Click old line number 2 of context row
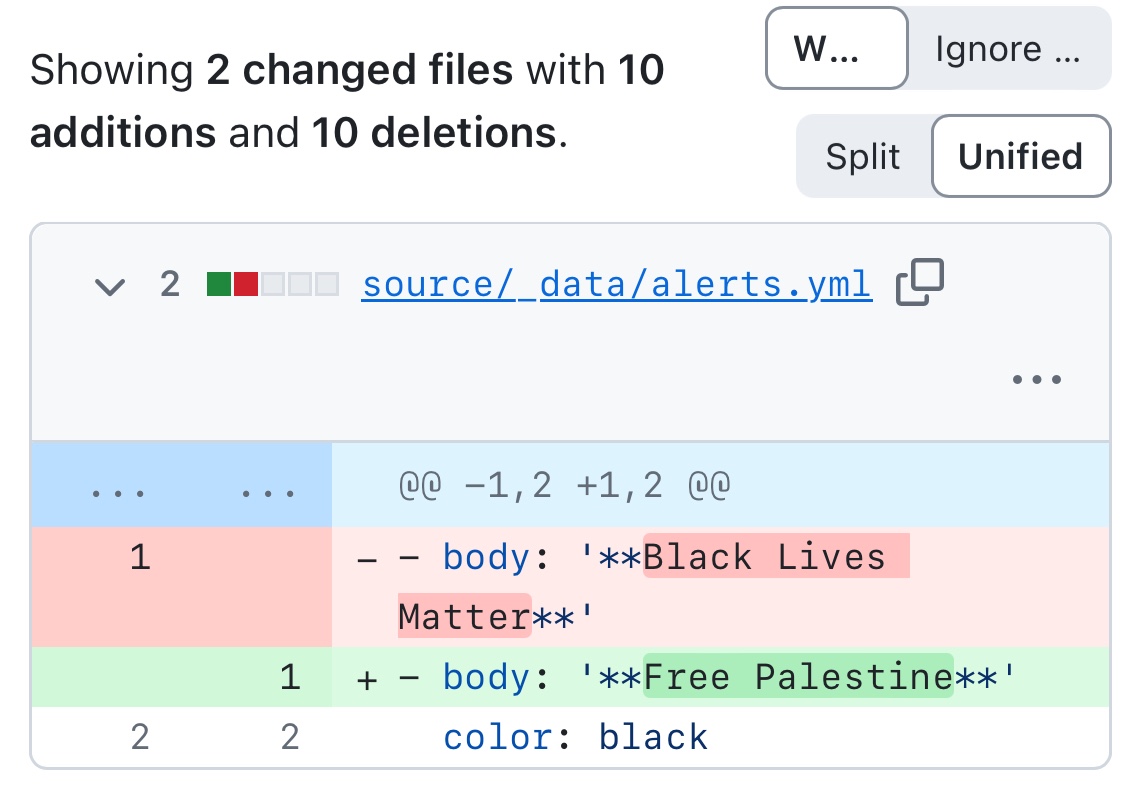Viewport: 1127px width, 789px height. (x=140, y=737)
